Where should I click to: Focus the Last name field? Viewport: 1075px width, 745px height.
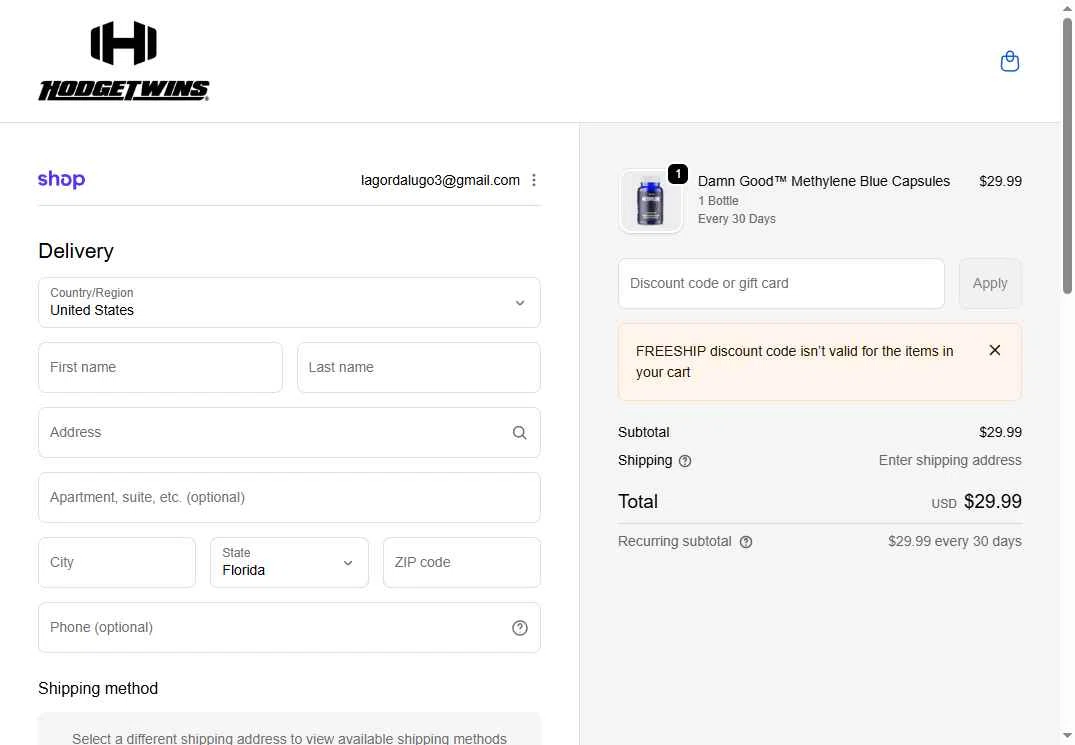pos(419,367)
